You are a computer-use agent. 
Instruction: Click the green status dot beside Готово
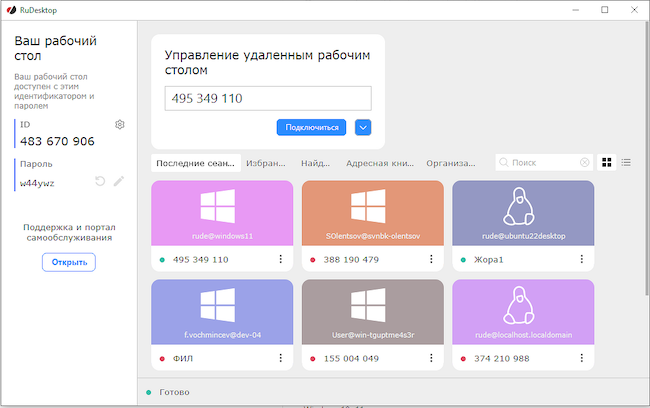[x=148, y=392]
